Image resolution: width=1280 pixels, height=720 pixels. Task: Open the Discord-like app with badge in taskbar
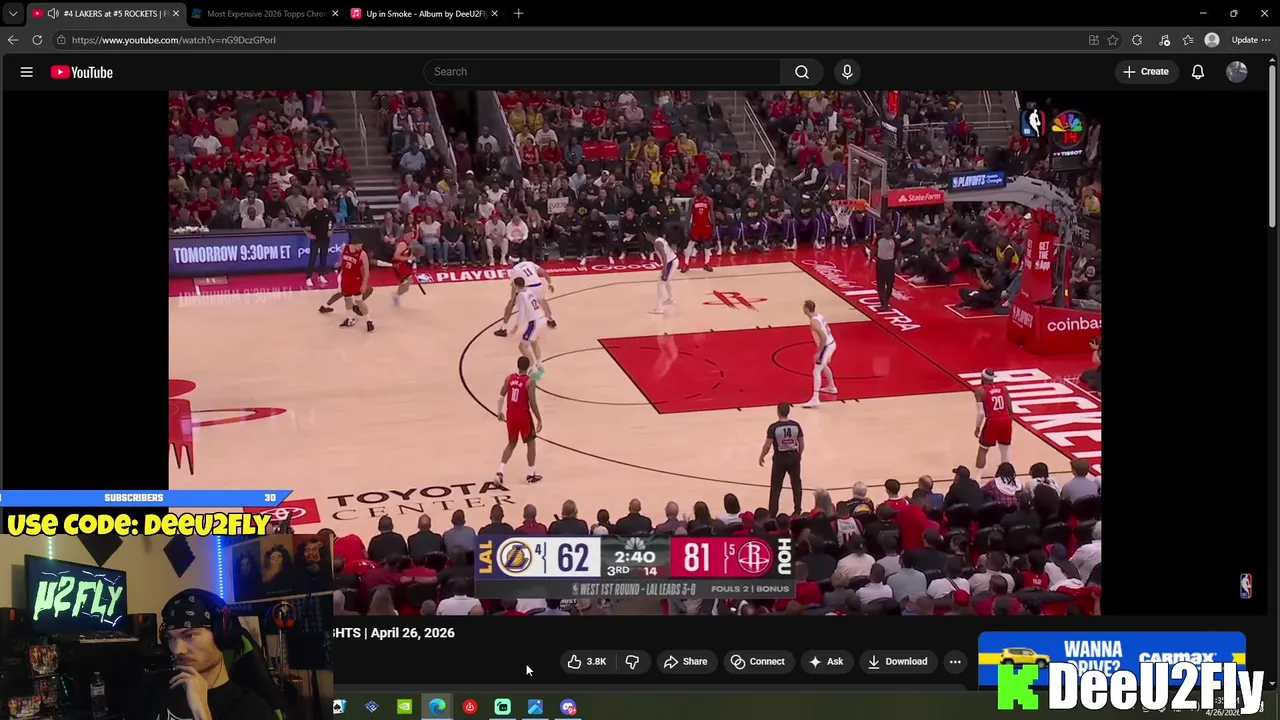coord(568,707)
